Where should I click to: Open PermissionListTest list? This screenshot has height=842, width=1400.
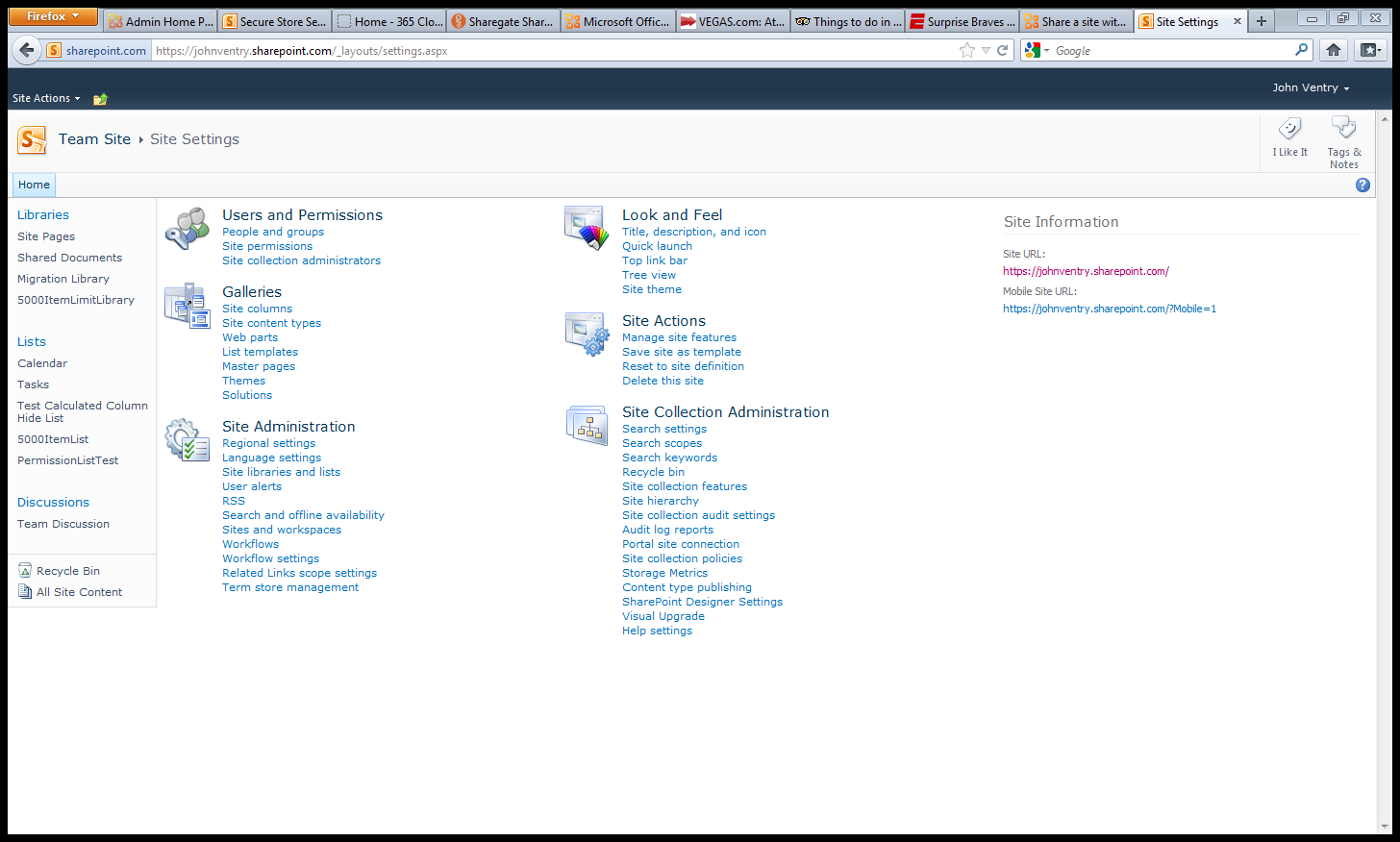(x=67, y=460)
